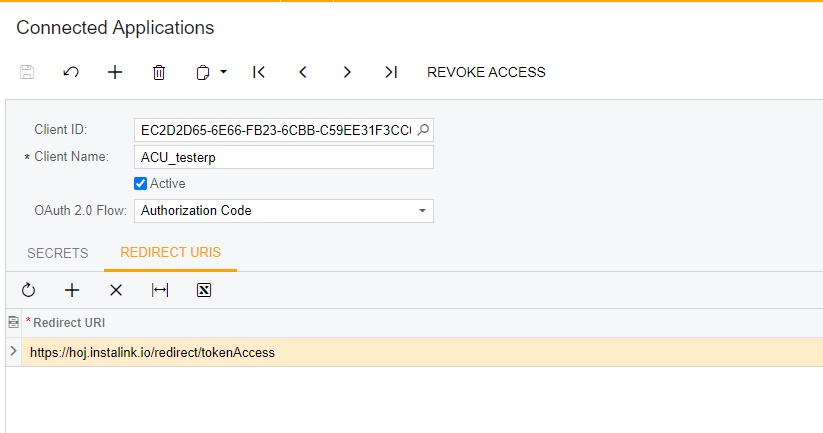This screenshot has width=823, height=433.
Task: Export redirect URIs to Excel
Action: (x=204, y=290)
